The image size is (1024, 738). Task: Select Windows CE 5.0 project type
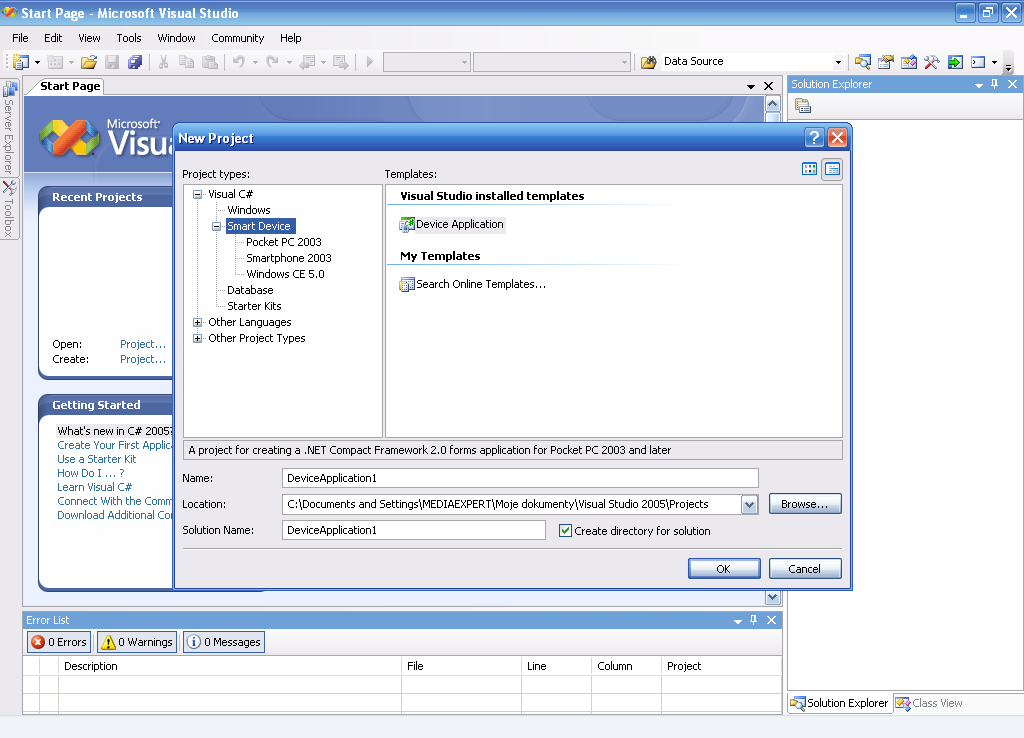(285, 274)
